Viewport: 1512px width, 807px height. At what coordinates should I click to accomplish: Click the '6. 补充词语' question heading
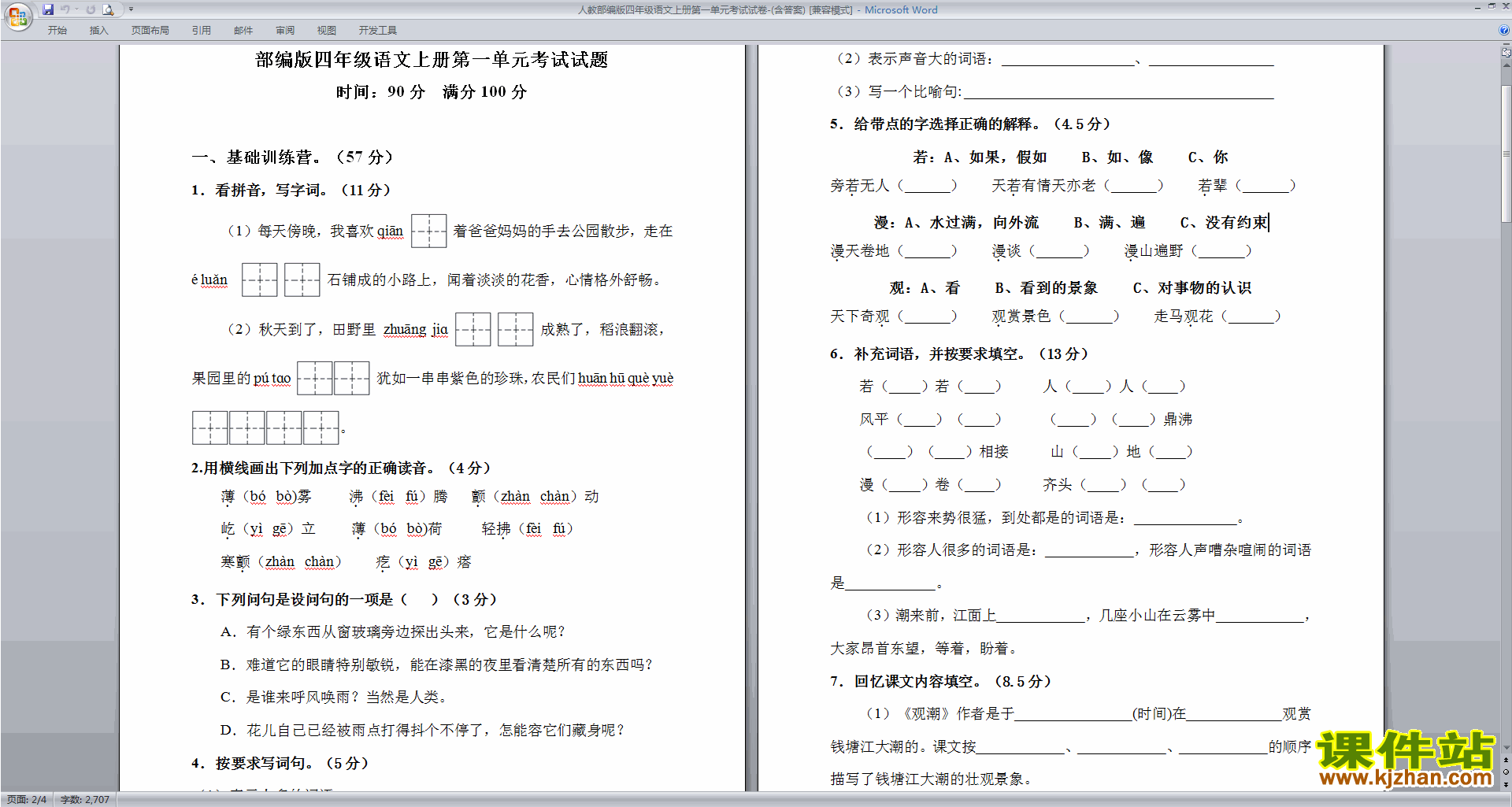[959, 354]
